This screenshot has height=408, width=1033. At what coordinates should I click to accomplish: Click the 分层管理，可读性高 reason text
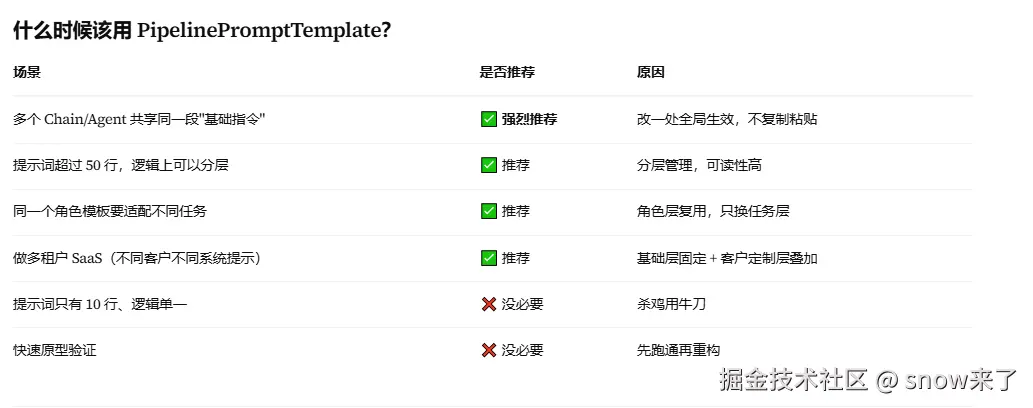[699, 165]
